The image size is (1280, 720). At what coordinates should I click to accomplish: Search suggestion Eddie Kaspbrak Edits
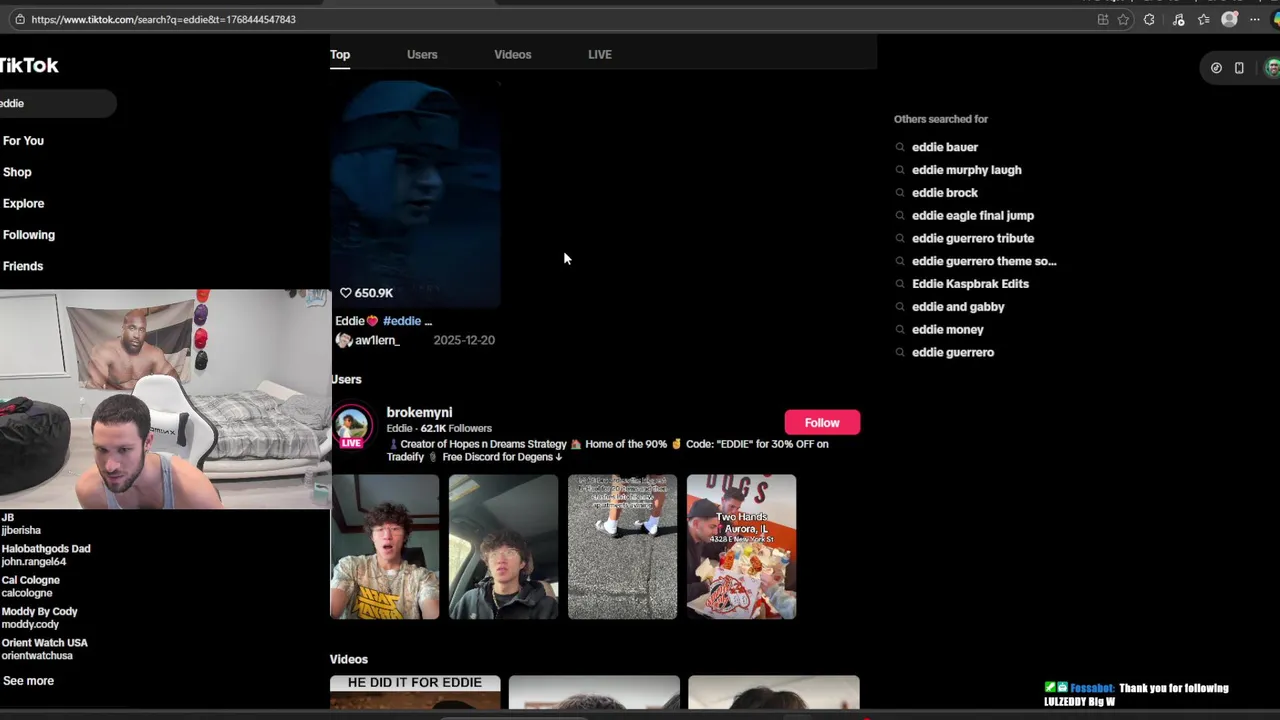coord(970,284)
